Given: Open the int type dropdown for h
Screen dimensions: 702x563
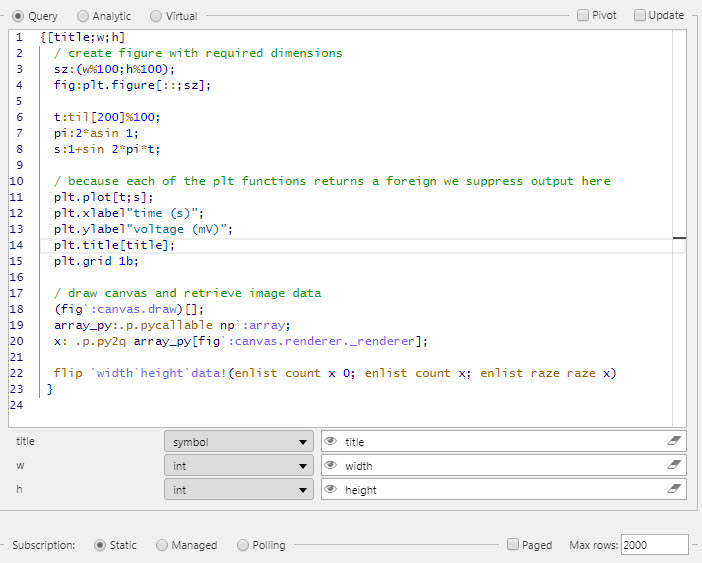Looking at the screenshot, I should coord(239,490).
